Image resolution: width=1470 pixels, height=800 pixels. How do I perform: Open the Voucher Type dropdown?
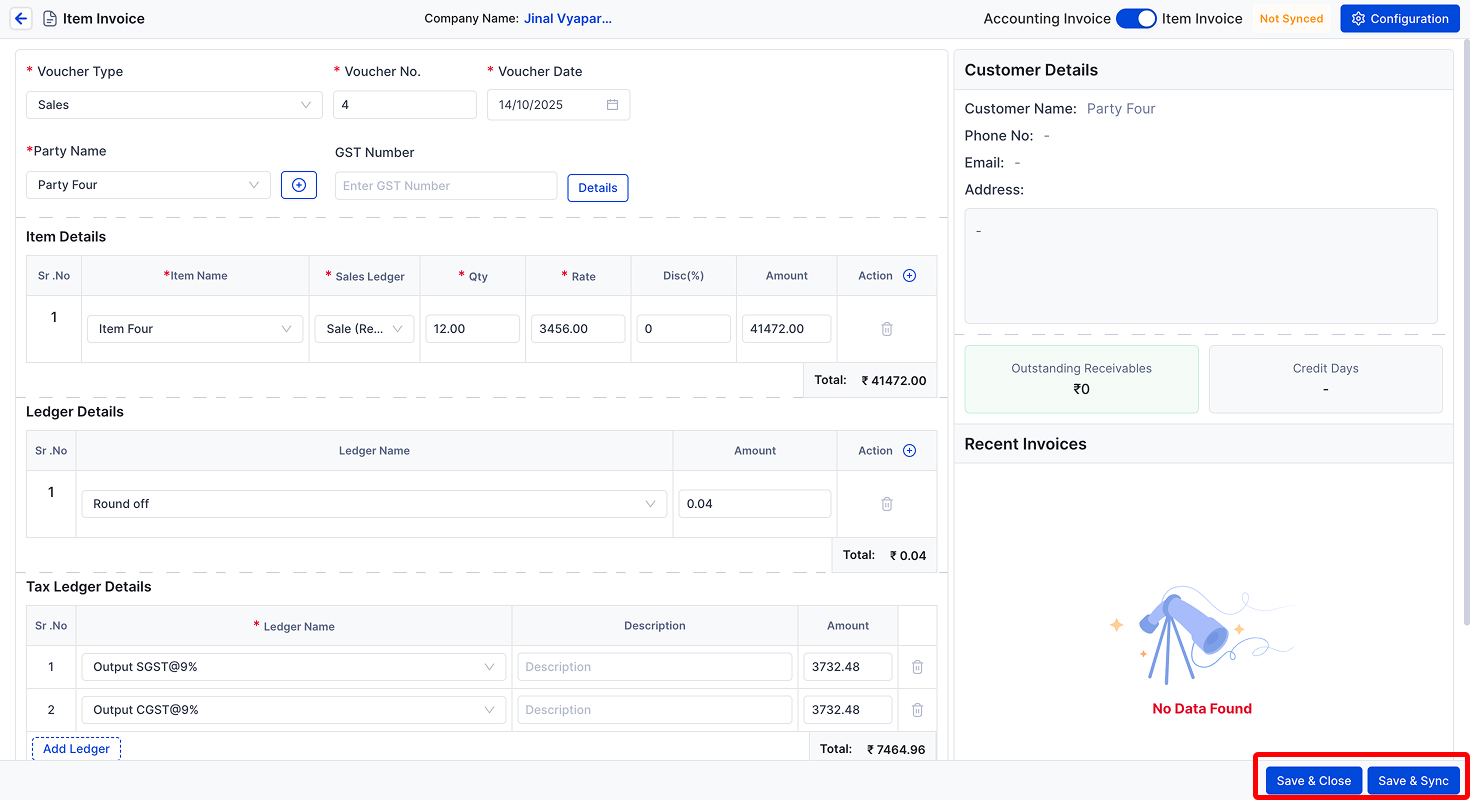[x=174, y=105]
